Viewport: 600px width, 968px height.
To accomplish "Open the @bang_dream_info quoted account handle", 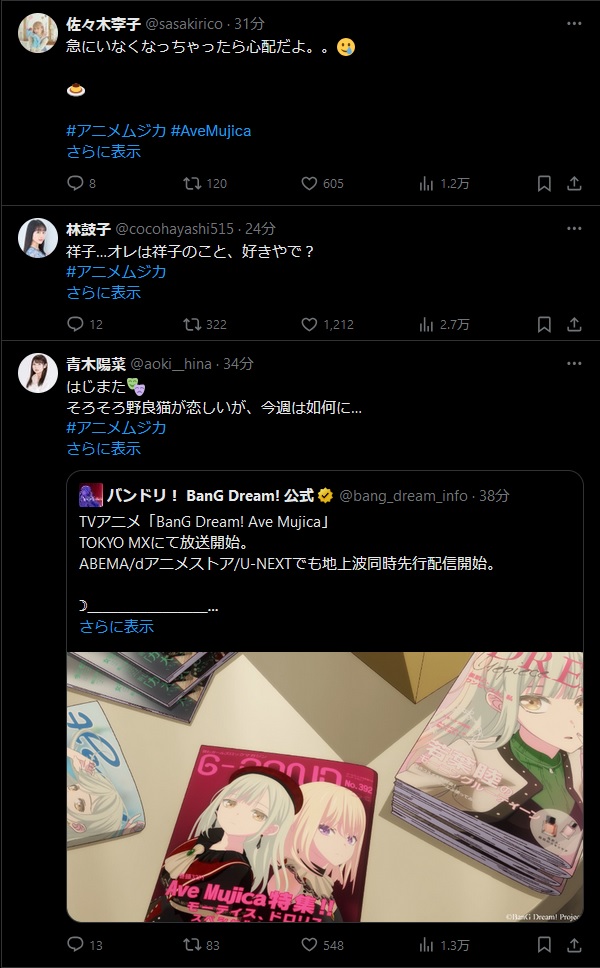I will click(x=403, y=496).
